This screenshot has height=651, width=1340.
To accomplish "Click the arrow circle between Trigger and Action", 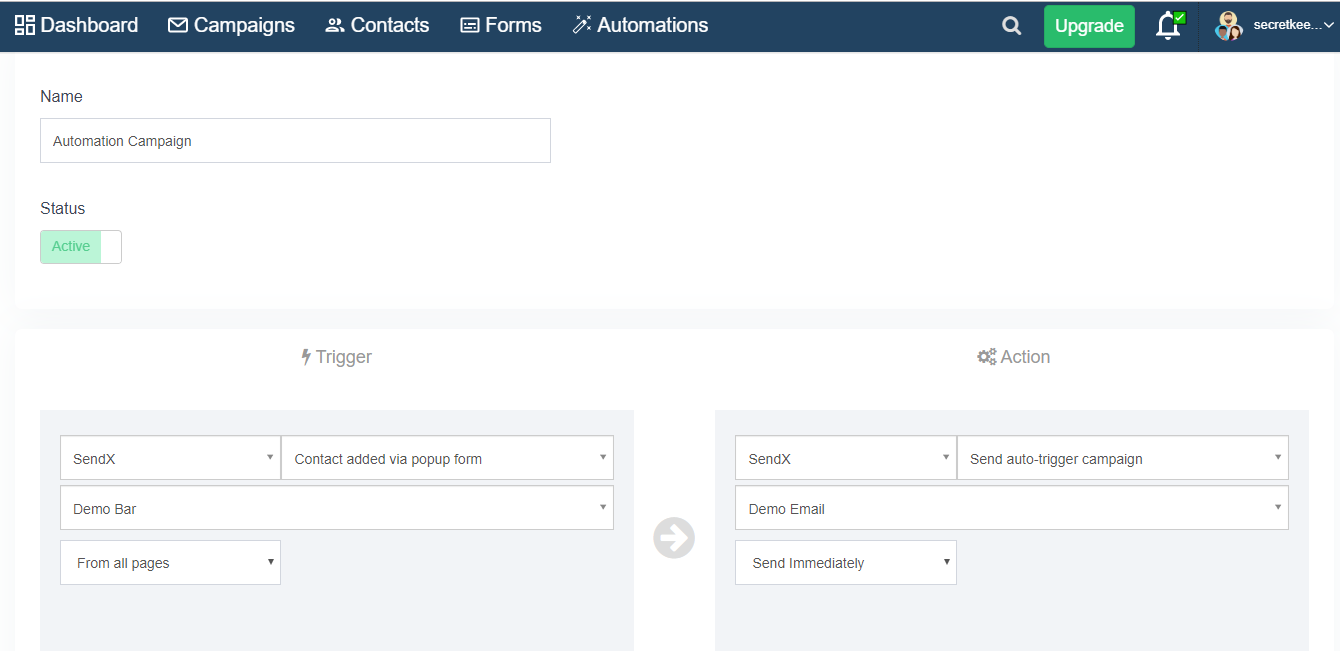I will (x=674, y=538).
